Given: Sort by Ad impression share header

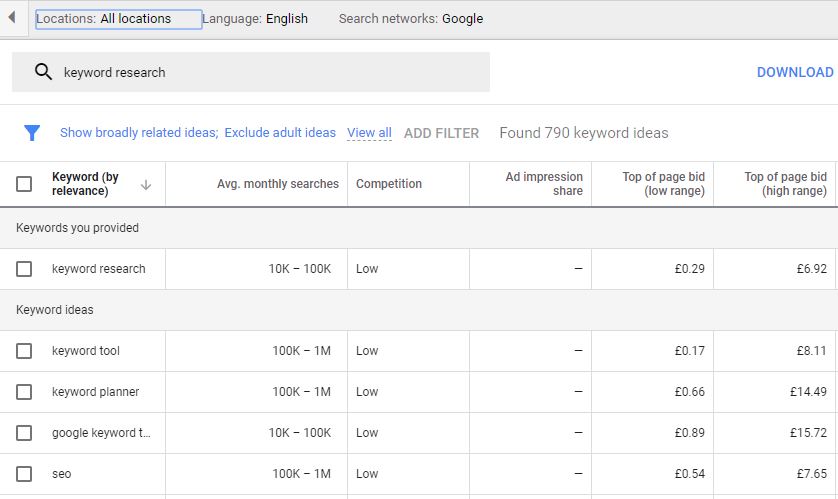Looking at the screenshot, I should pos(544,184).
